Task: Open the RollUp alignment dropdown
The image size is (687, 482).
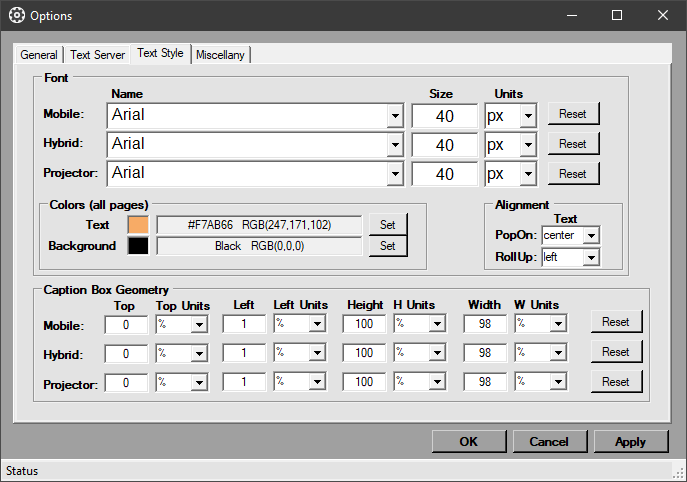Action: click(x=591, y=257)
